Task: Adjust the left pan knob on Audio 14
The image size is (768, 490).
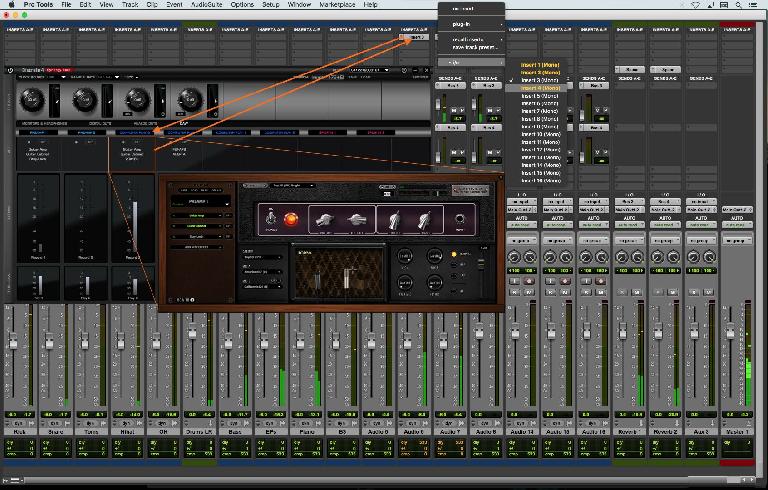Action: pyautogui.click(x=514, y=257)
